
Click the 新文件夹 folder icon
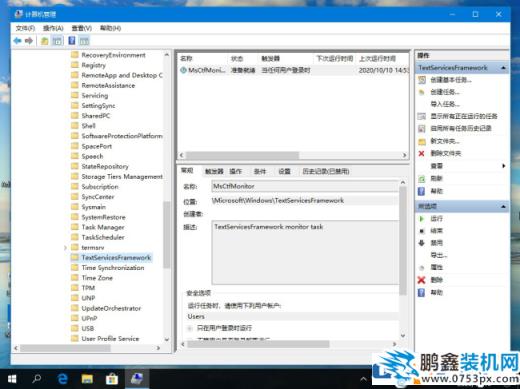(x=422, y=141)
